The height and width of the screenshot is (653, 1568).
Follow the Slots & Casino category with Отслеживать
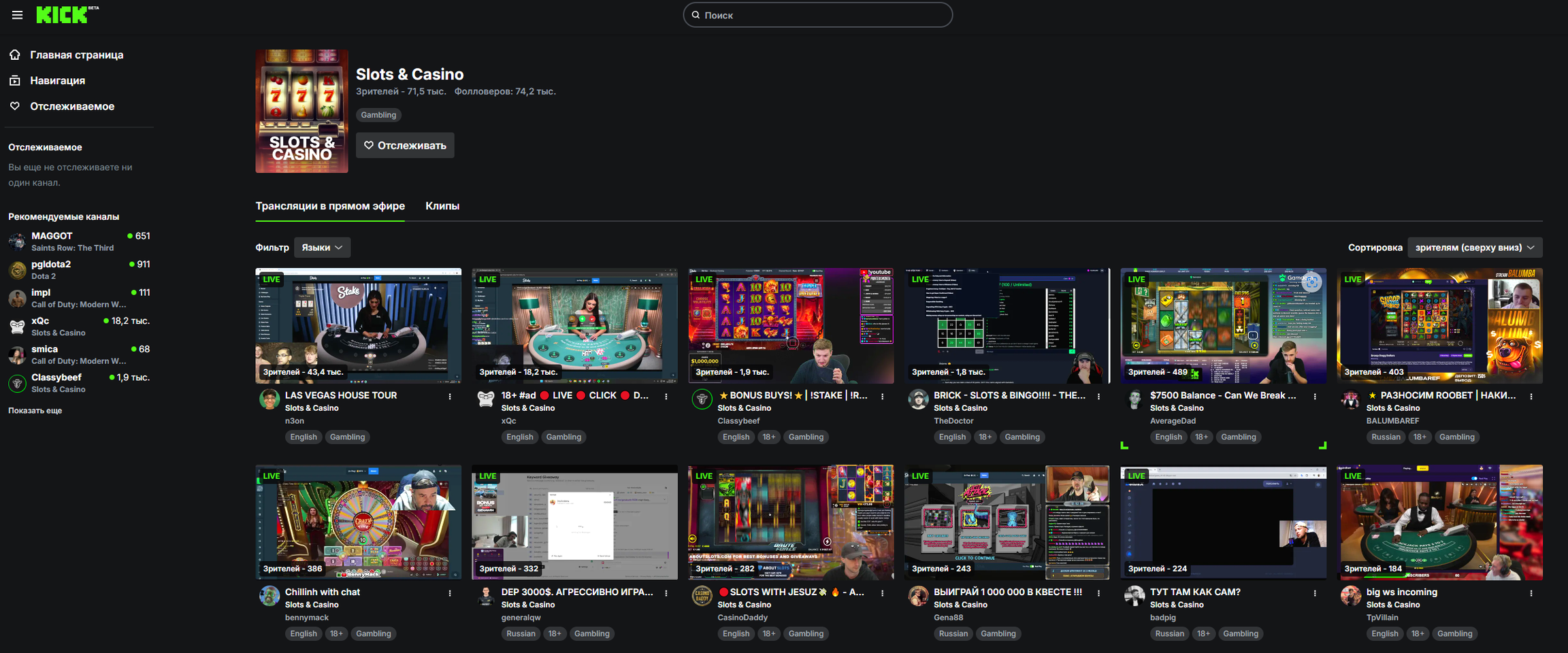tap(405, 146)
